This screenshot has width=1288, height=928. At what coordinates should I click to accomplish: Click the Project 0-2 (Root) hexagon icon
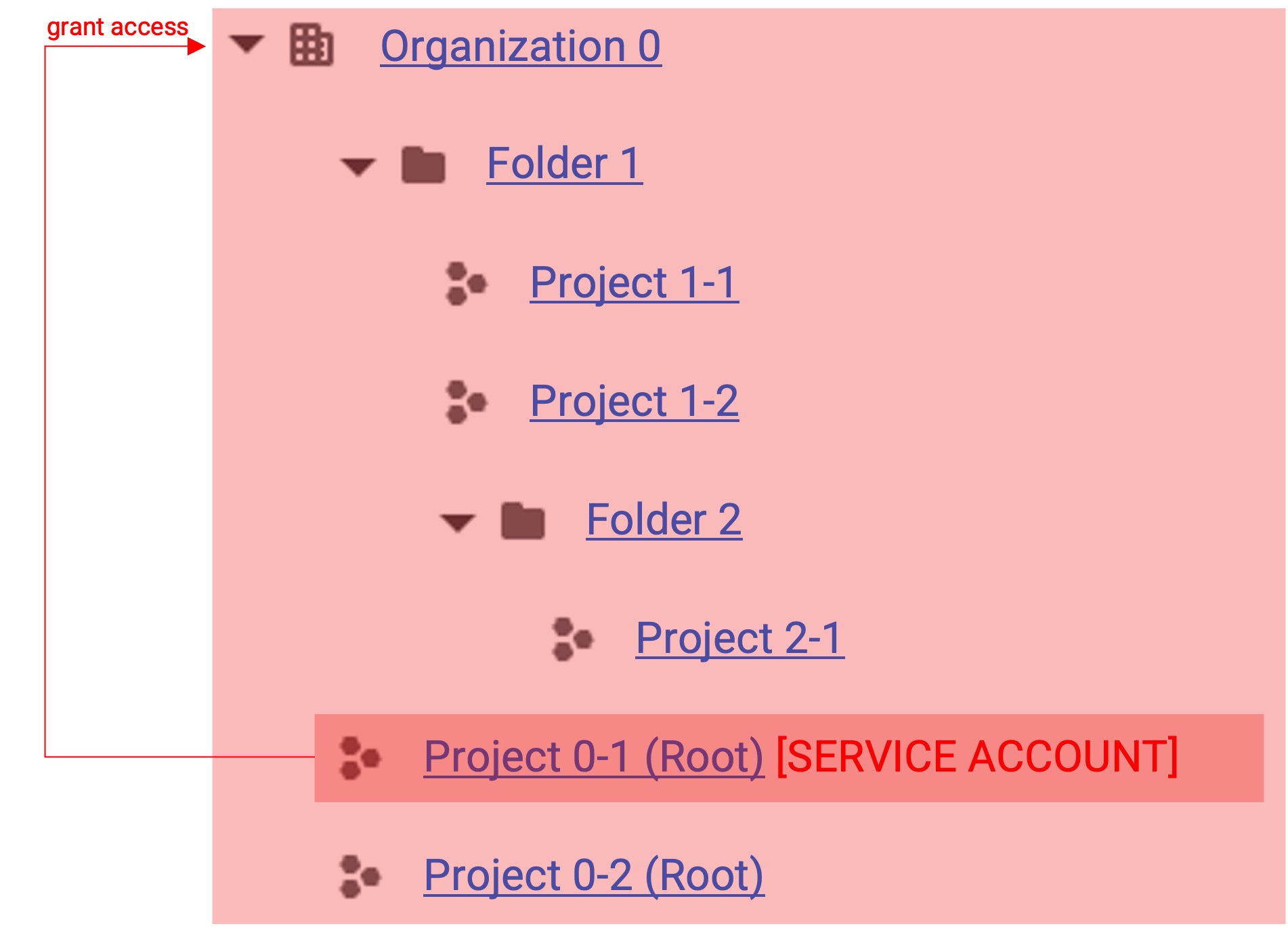coord(360,877)
